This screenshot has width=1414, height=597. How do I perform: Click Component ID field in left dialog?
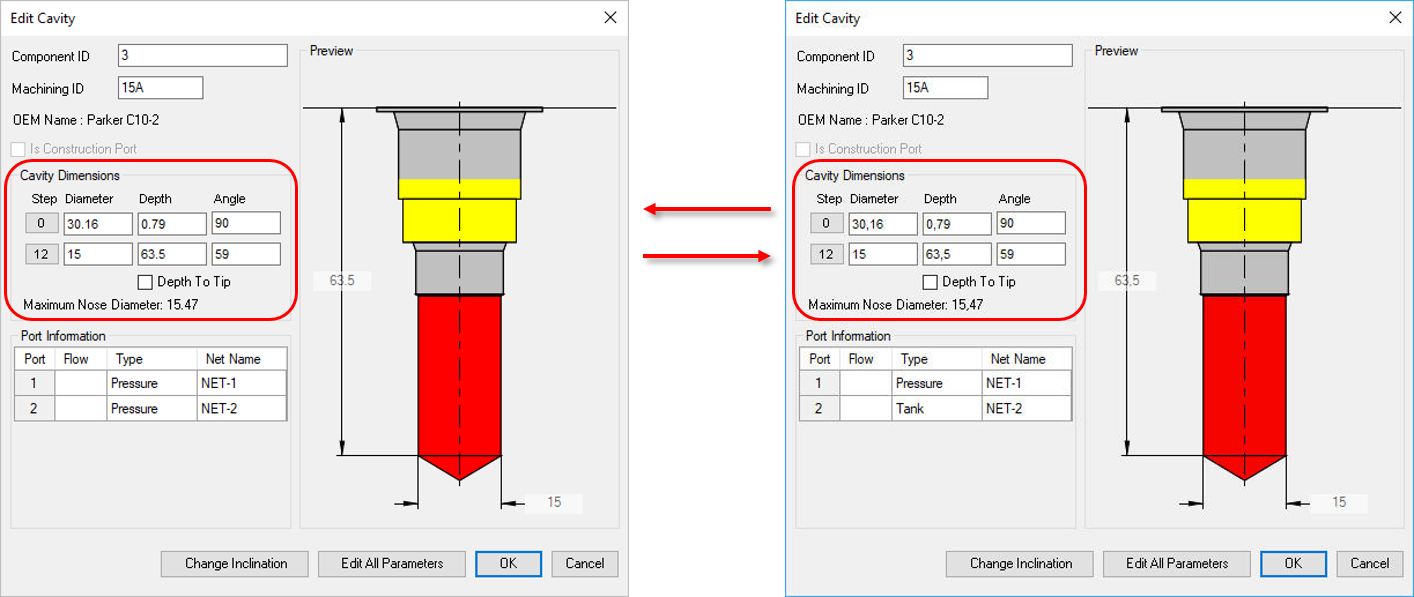pyautogui.click(x=203, y=56)
